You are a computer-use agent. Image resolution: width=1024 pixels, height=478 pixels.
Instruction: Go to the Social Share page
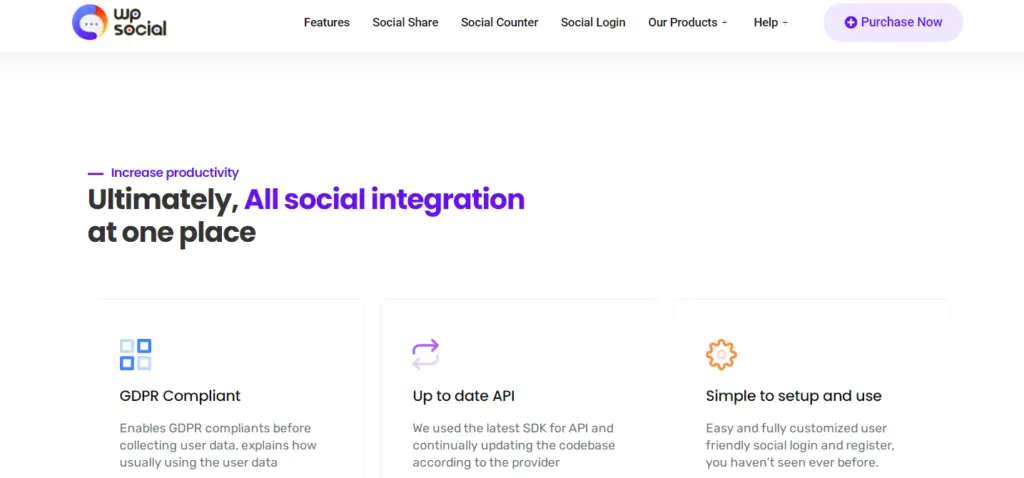coord(405,22)
